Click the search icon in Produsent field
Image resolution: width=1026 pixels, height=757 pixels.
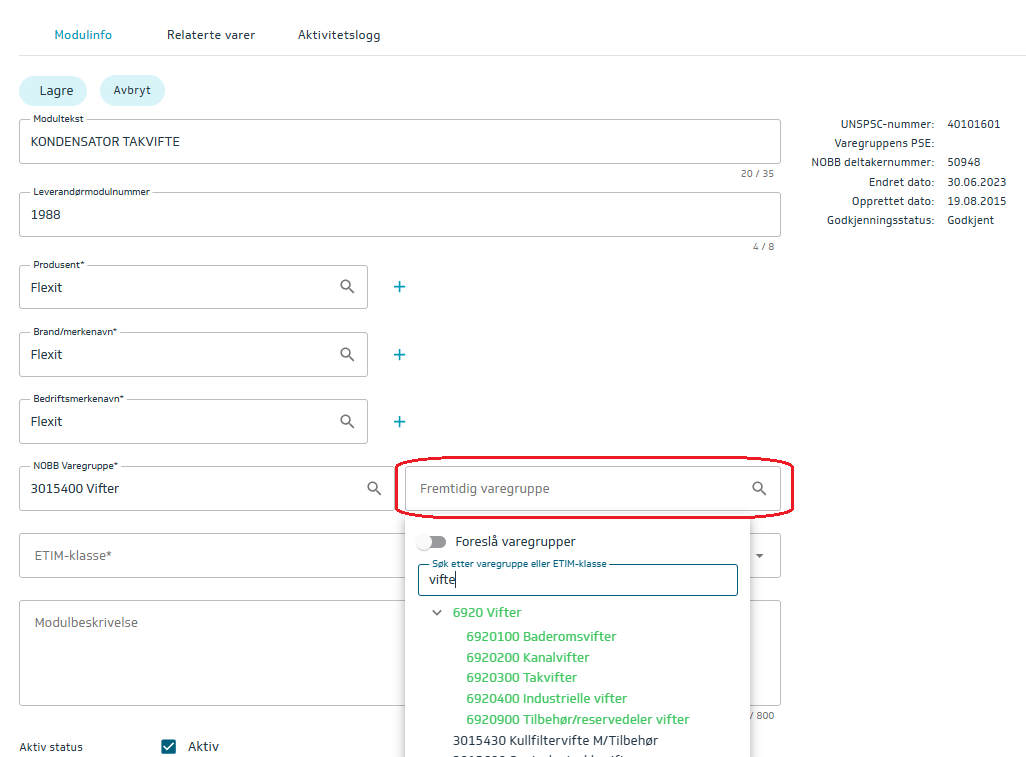[x=347, y=287]
